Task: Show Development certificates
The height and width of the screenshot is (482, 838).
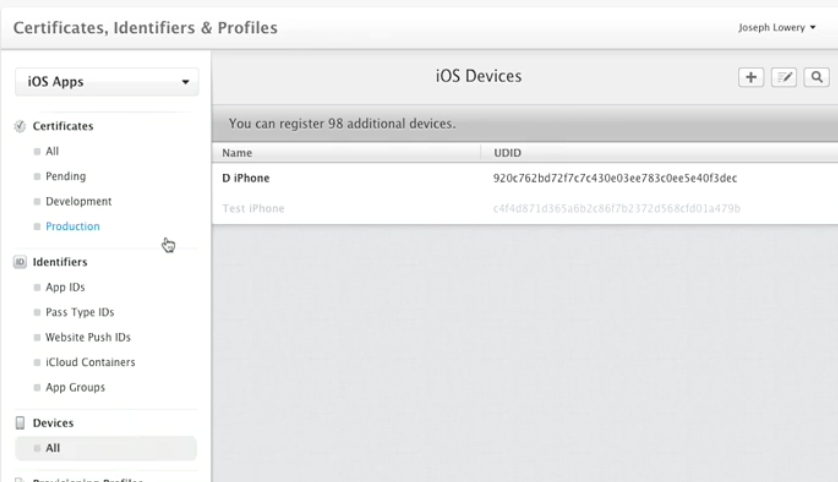Action: pos(78,202)
